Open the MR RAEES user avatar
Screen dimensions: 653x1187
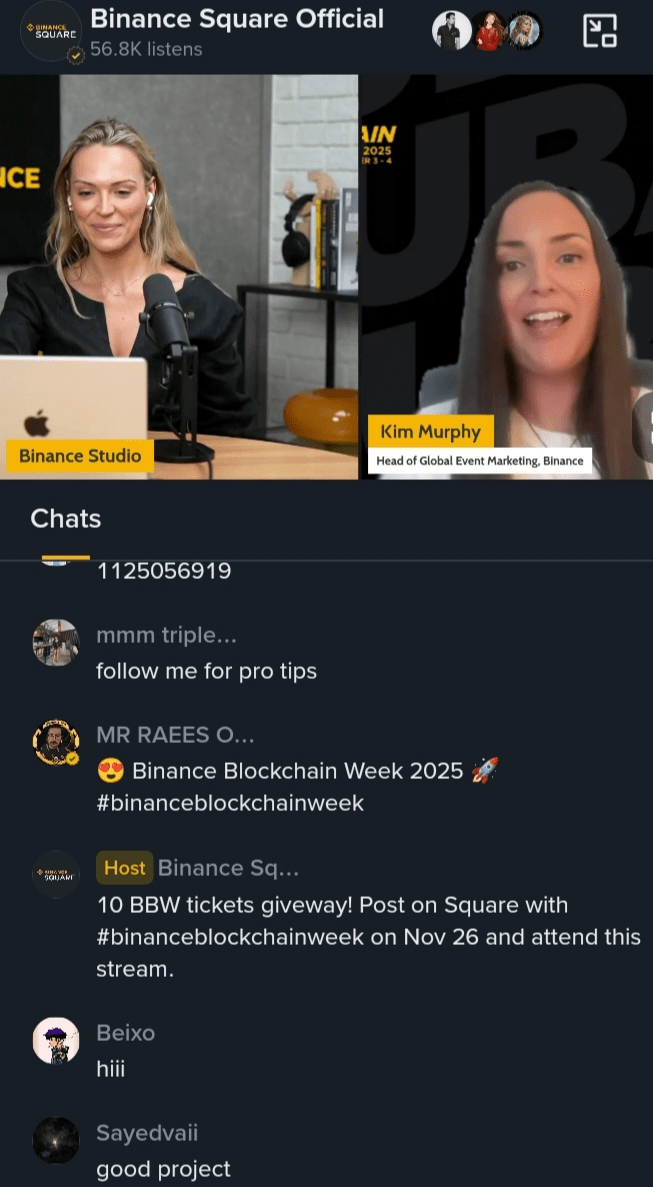(x=56, y=743)
